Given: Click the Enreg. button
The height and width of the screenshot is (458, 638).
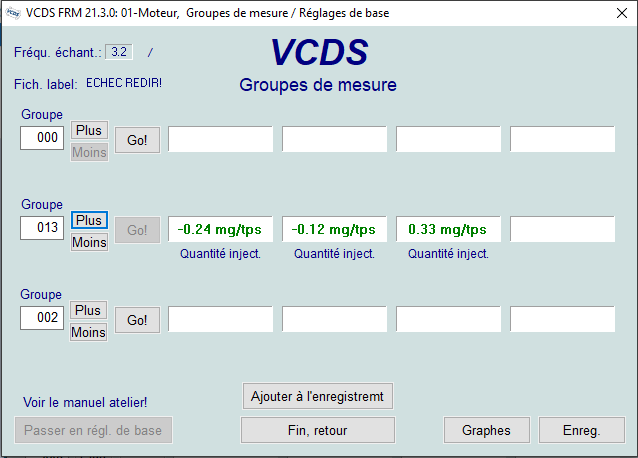Looking at the screenshot, I should pyautogui.click(x=581, y=430).
